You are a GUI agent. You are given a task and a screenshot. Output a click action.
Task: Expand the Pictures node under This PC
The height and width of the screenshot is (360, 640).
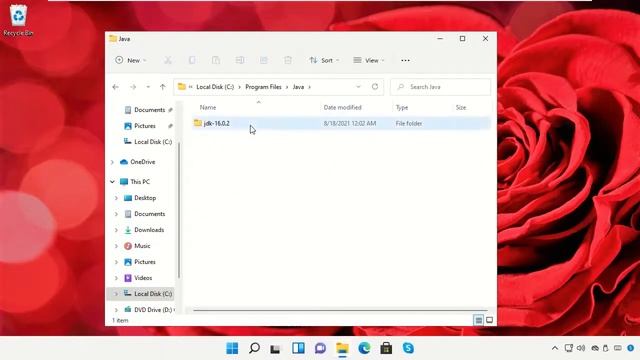pos(116,262)
